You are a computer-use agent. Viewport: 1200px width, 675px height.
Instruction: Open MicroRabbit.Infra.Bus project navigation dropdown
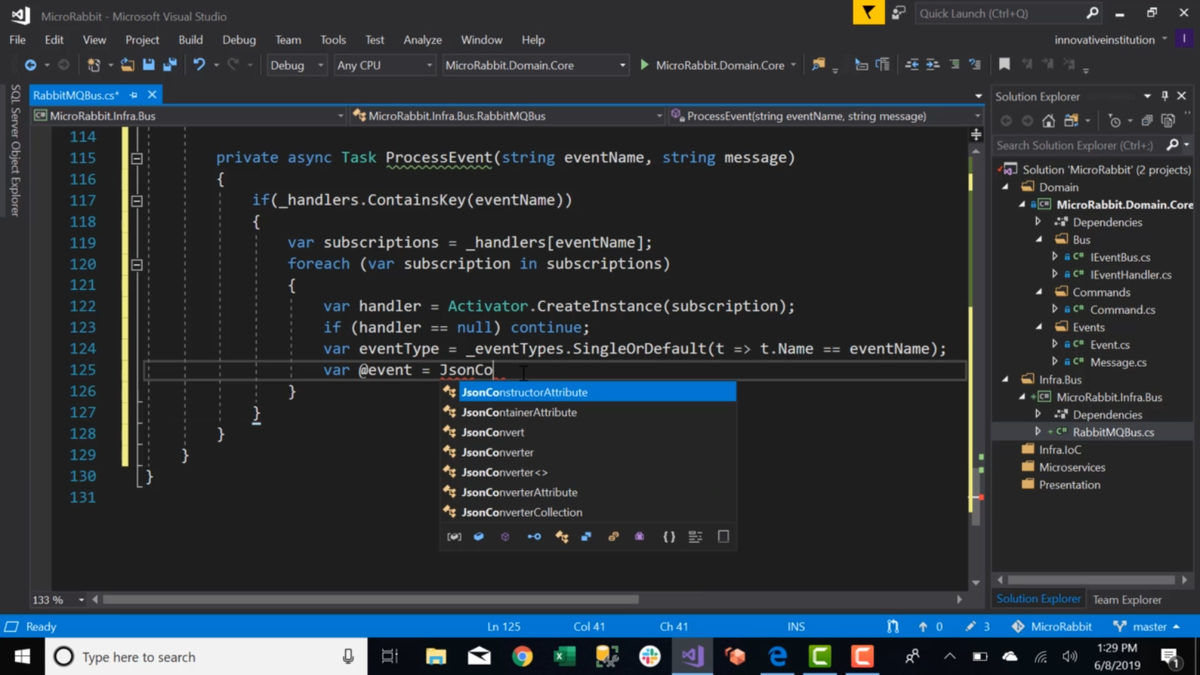coord(188,116)
